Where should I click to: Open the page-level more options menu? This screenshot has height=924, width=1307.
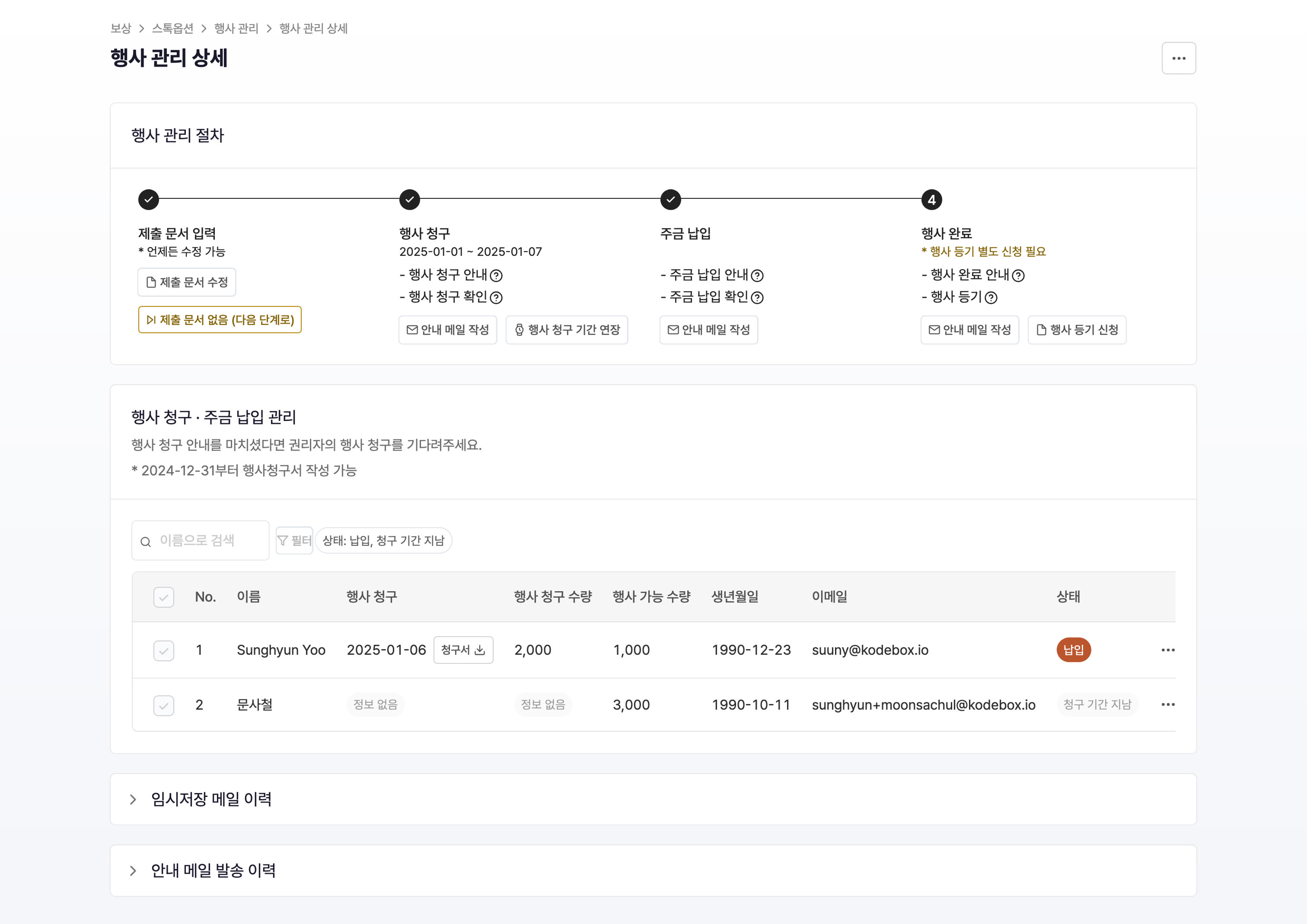point(1178,58)
